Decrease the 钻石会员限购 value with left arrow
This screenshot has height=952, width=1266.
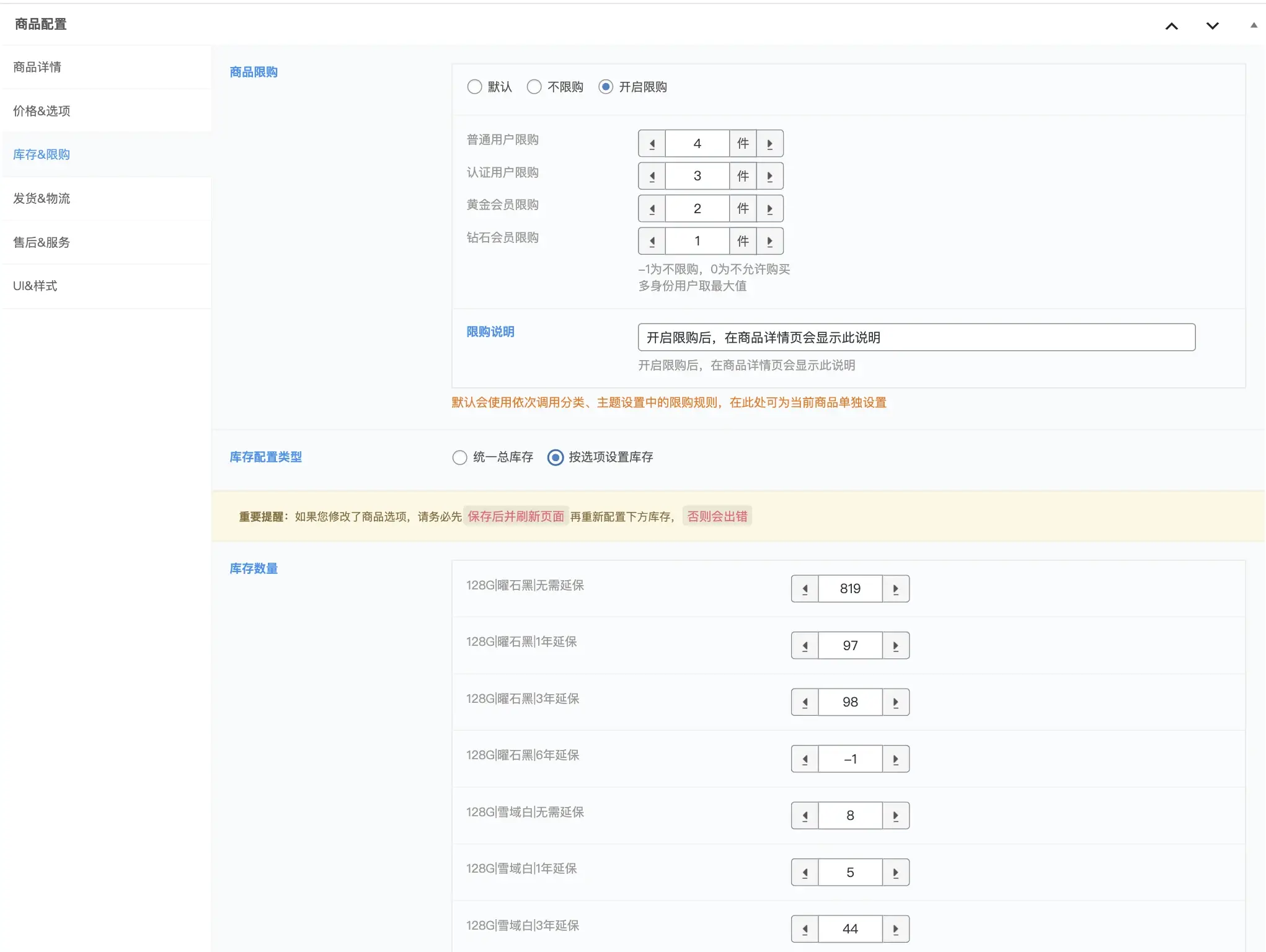[652, 241]
